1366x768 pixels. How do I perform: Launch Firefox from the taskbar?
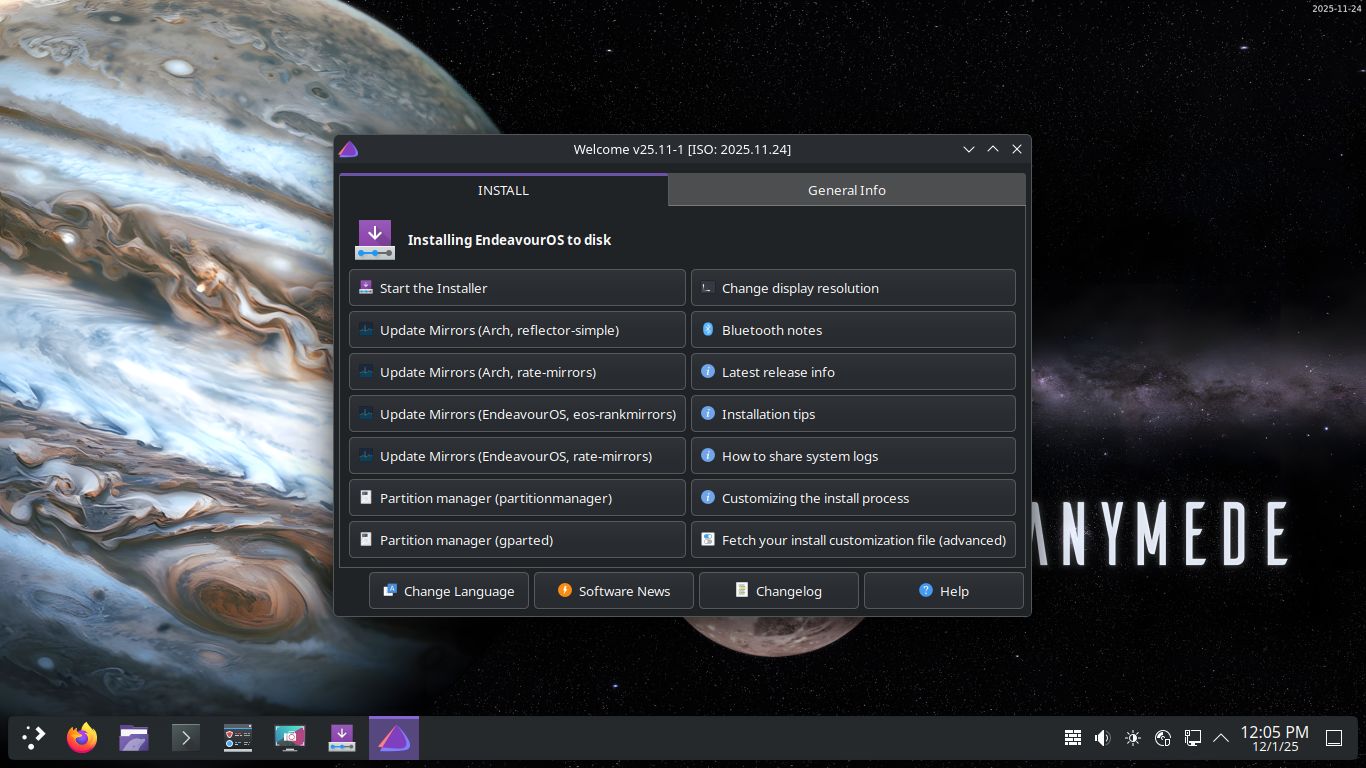point(82,738)
